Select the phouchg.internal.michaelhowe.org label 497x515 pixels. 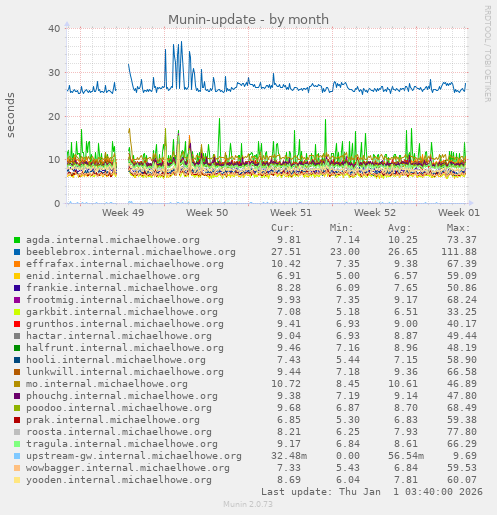(x=122, y=396)
